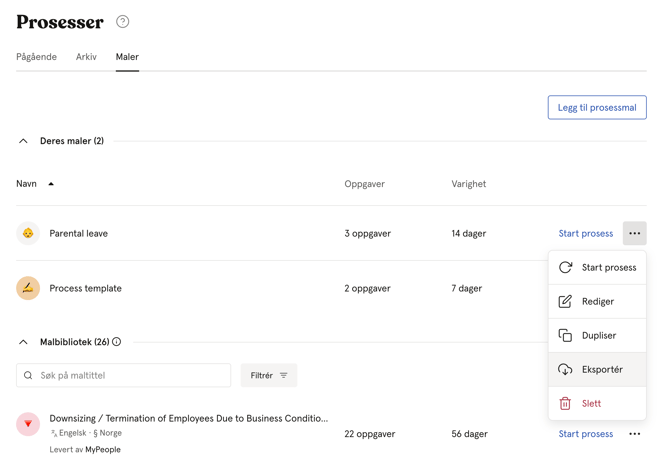
Task: Click the red triangle icon for Downsizing template
Action: click(x=28, y=424)
